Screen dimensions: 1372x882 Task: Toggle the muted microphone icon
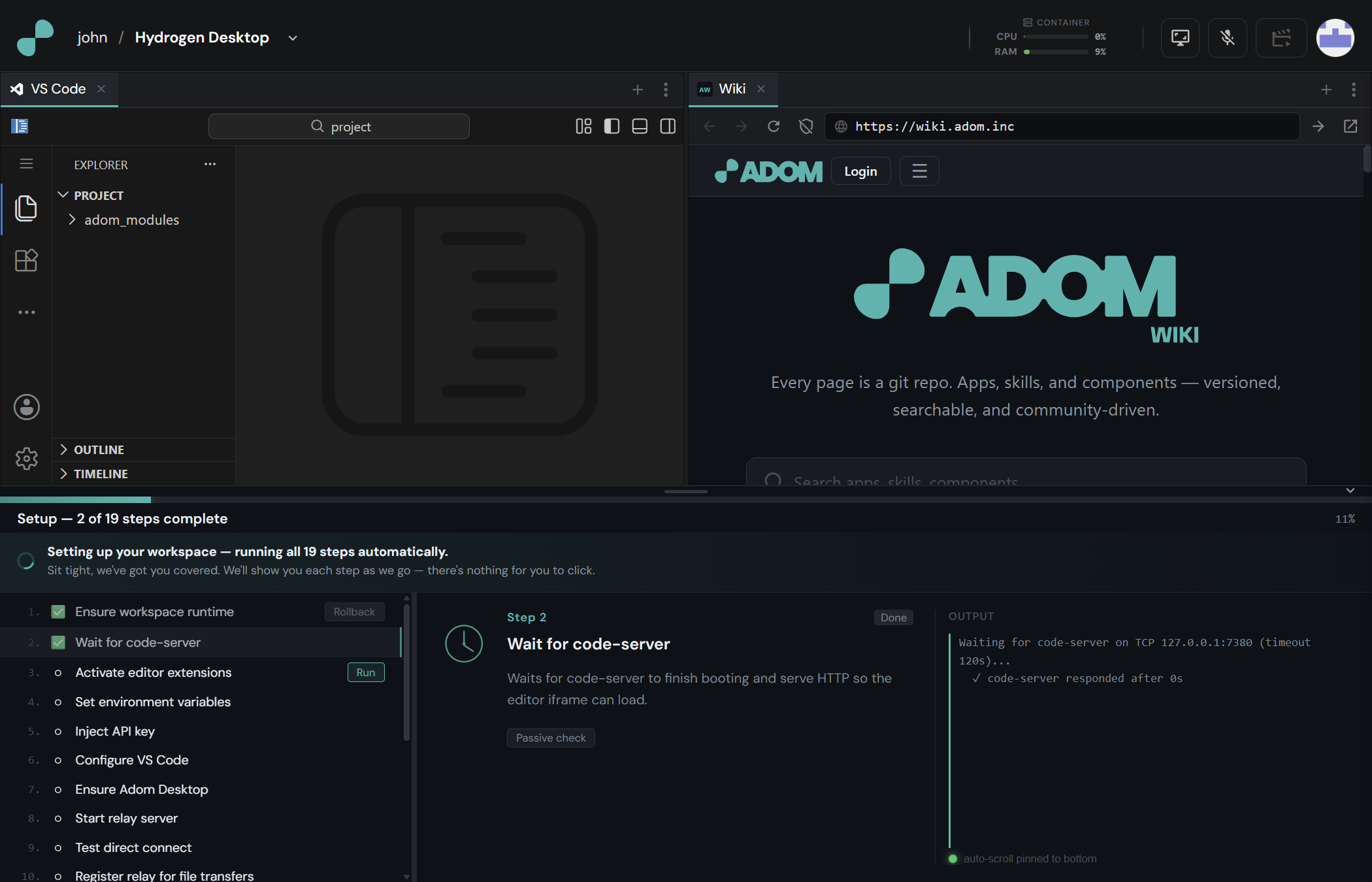[x=1228, y=38]
